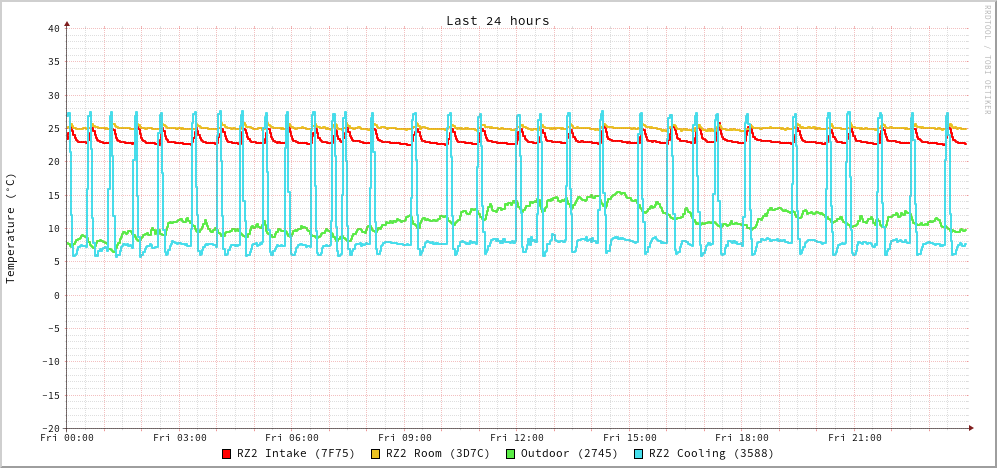This screenshot has height=468, width=997.
Task: Click the 'Fri 12:00' time axis label
Action: (517, 437)
